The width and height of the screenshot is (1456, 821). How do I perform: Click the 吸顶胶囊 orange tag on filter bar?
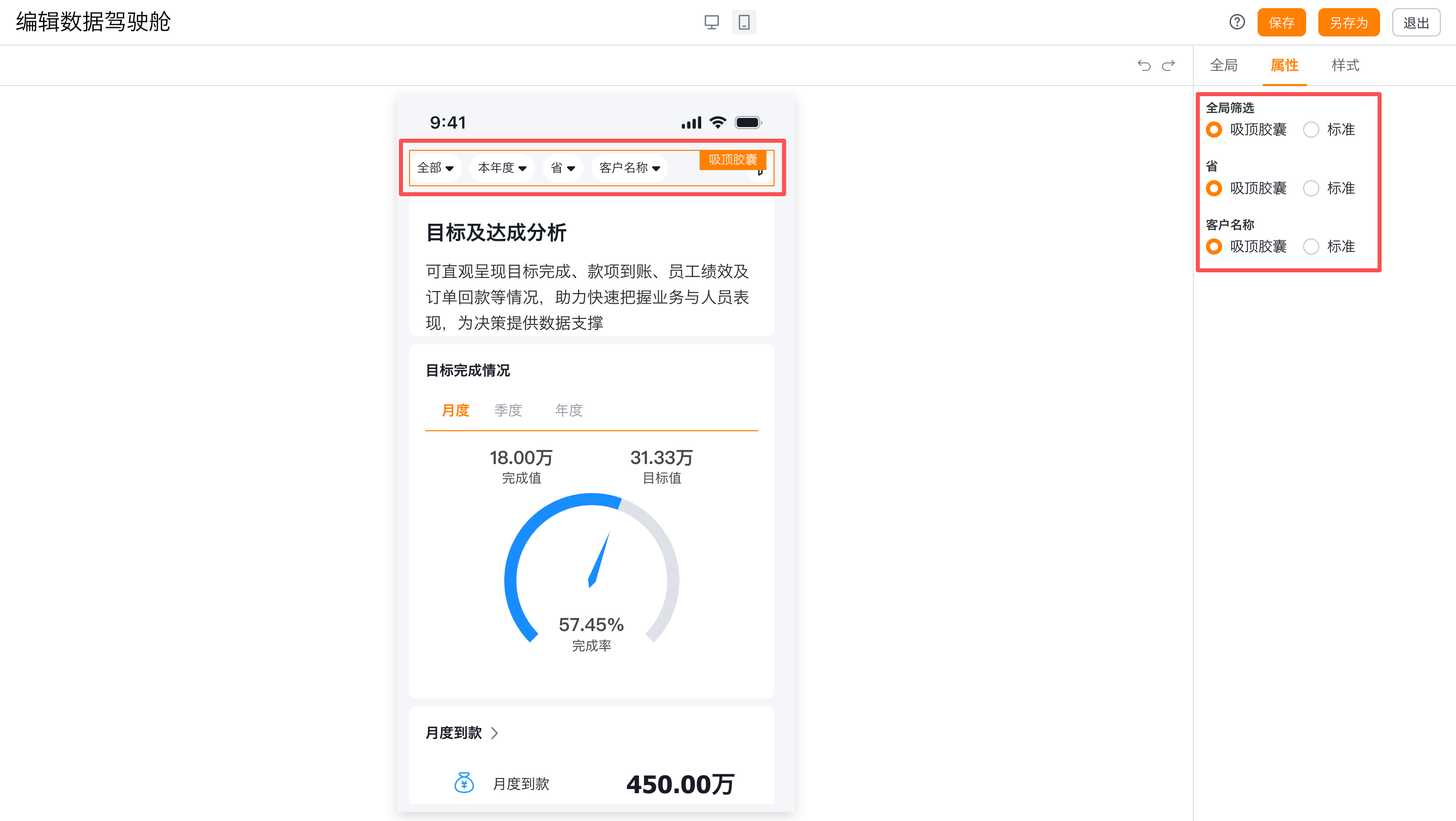pyautogui.click(x=732, y=160)
